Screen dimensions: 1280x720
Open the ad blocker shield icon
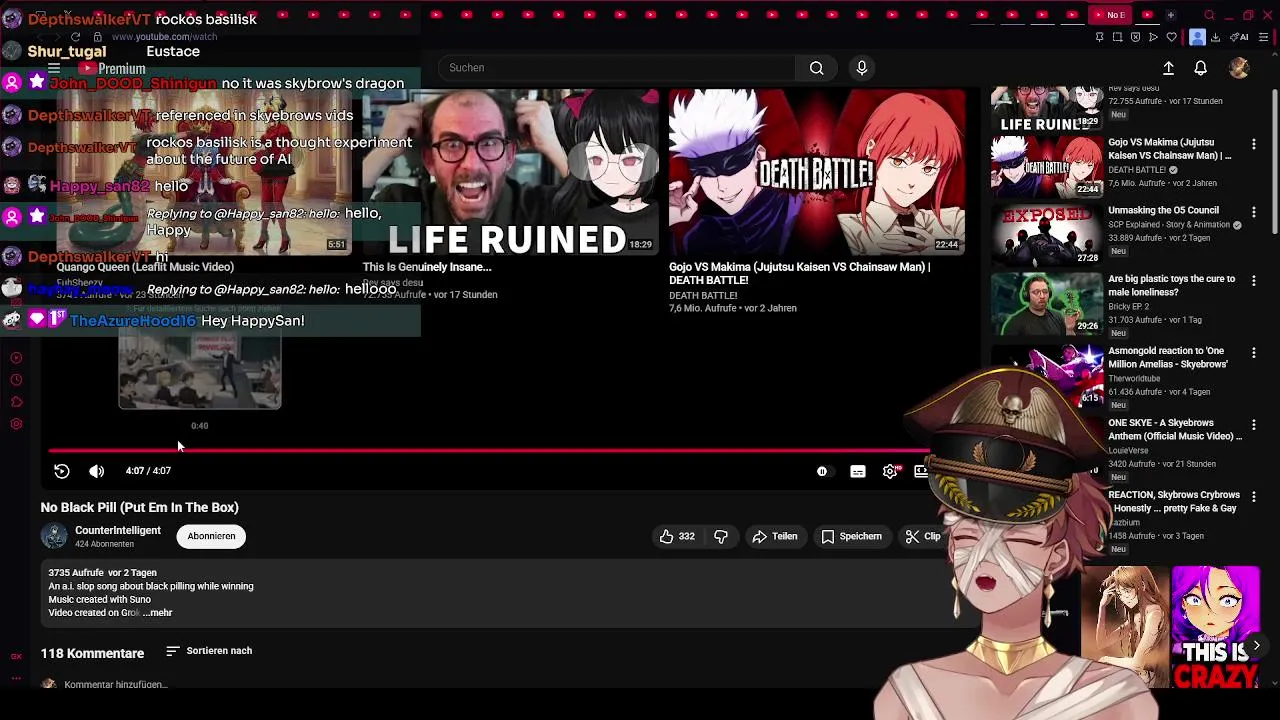(1135, 37)
